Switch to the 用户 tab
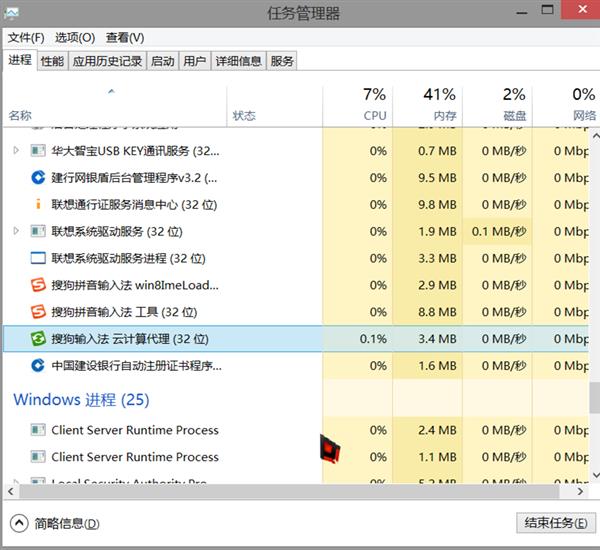The image size is (600, 550). click(195, 61)
